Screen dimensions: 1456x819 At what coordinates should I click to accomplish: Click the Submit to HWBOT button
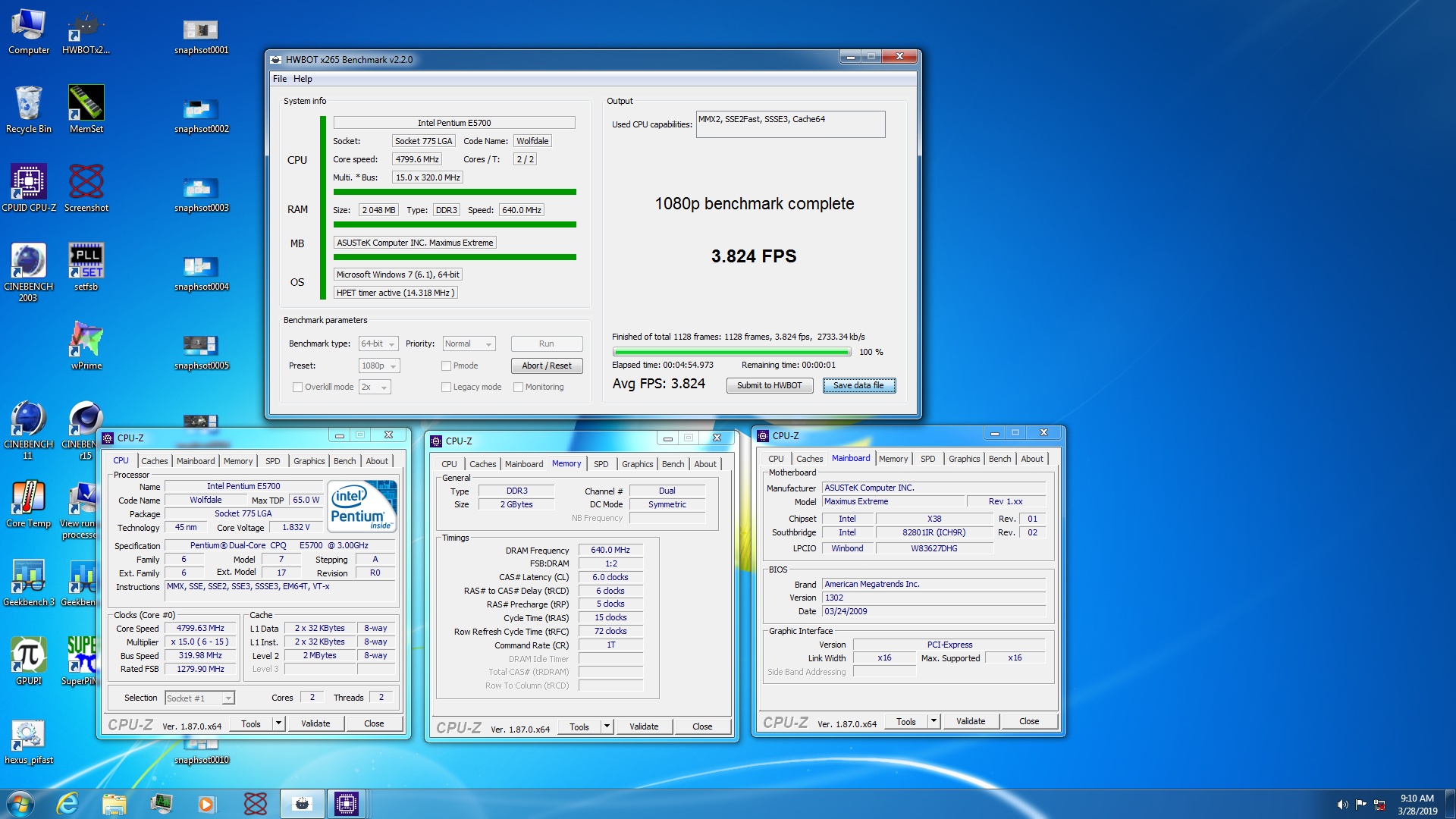(x=769, y=385)
